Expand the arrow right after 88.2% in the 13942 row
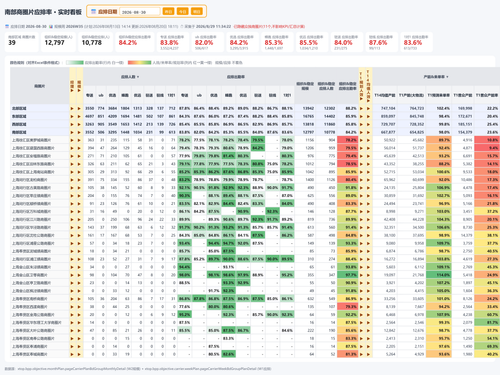Viewport: 500px width, 375px height. pyautogui.click(x=361, y=109)
